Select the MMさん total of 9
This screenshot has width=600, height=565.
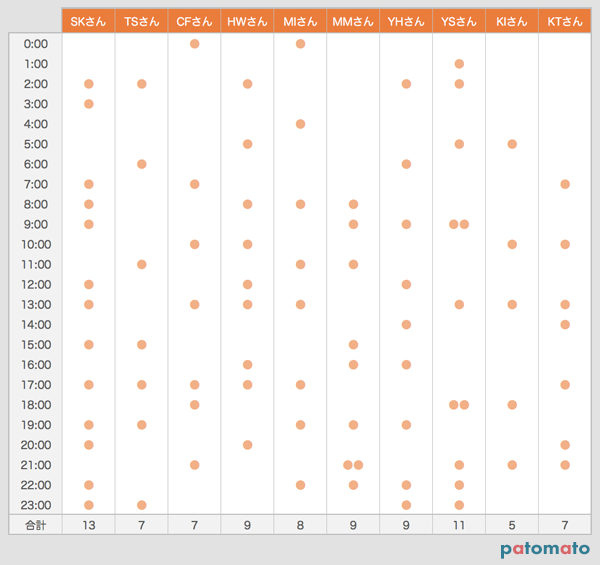coord(353,525)
